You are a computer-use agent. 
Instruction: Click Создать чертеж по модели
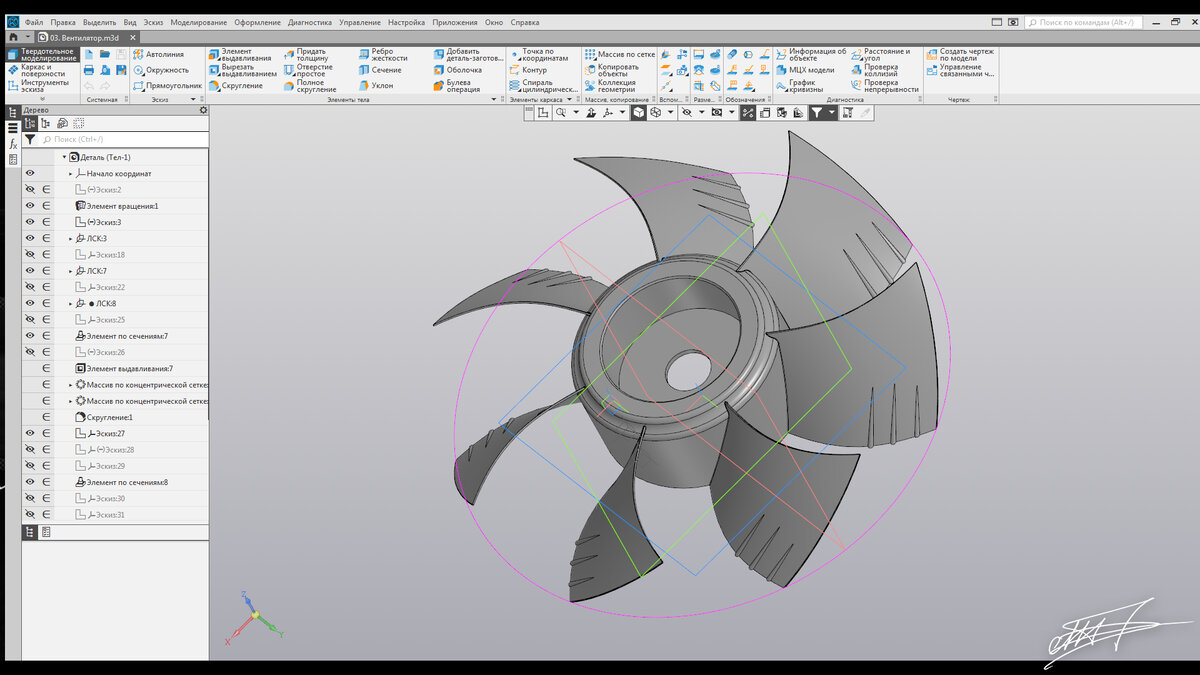(958, 54)
